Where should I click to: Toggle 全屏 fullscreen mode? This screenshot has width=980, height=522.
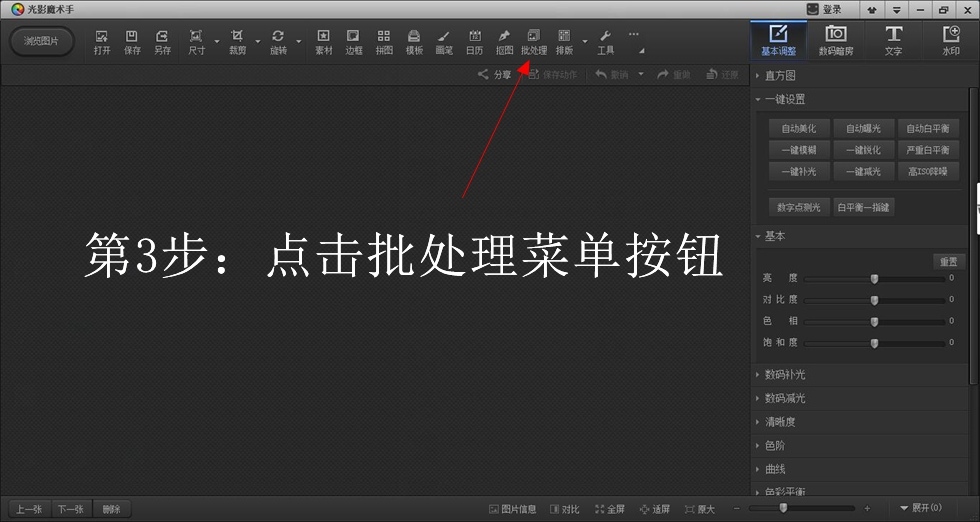[x=610, y=509]
